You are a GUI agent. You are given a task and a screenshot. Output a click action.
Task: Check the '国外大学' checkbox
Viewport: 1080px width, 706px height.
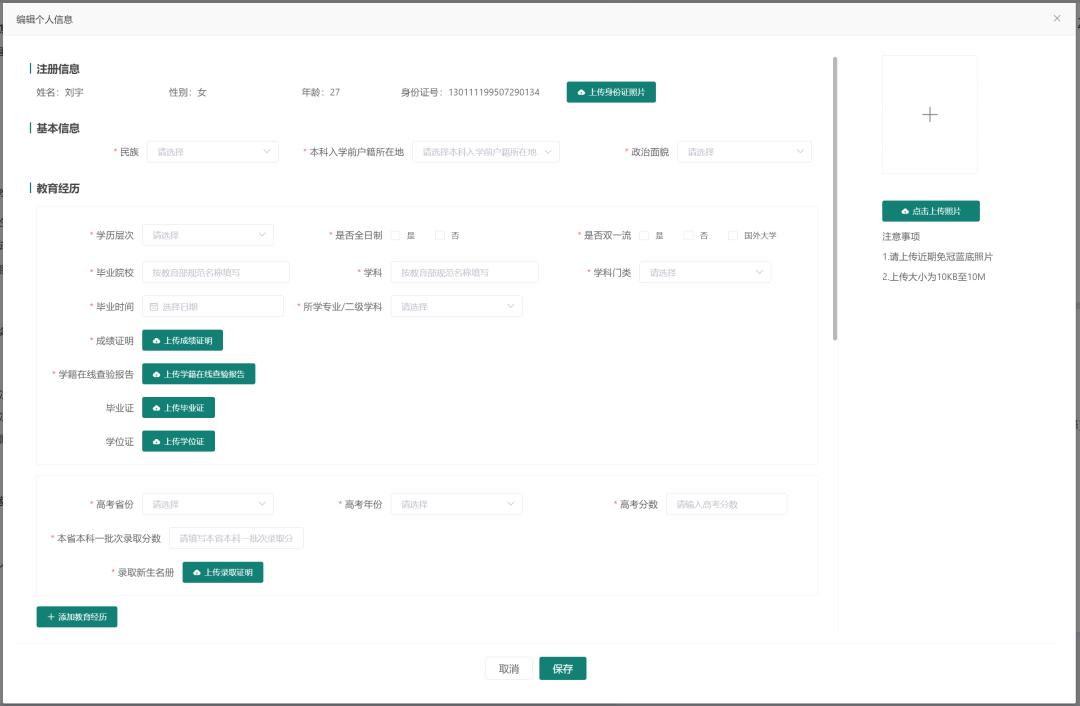point(733,236)
